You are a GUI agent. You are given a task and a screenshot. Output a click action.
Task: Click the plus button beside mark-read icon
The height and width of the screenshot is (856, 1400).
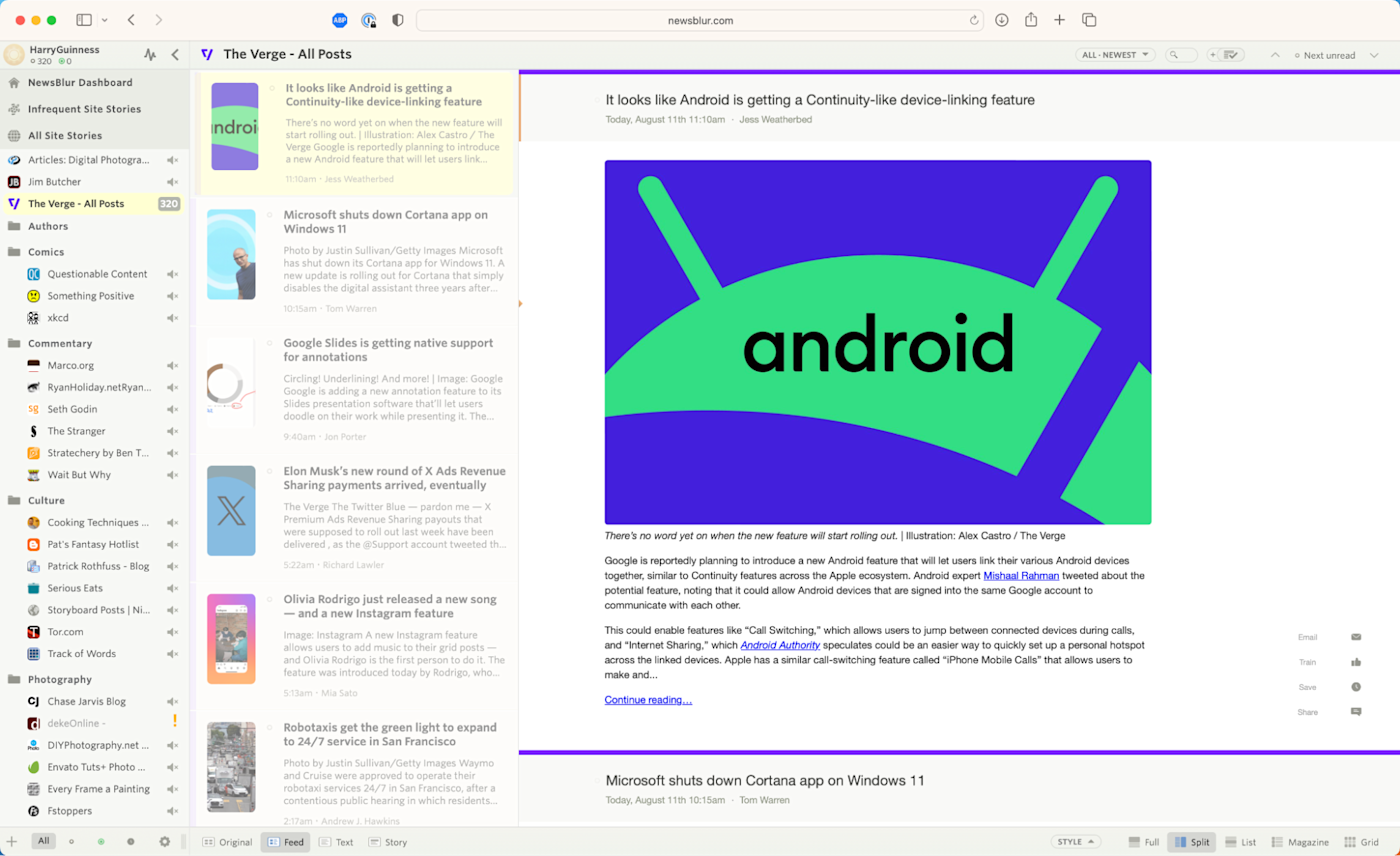point(1213,55)
